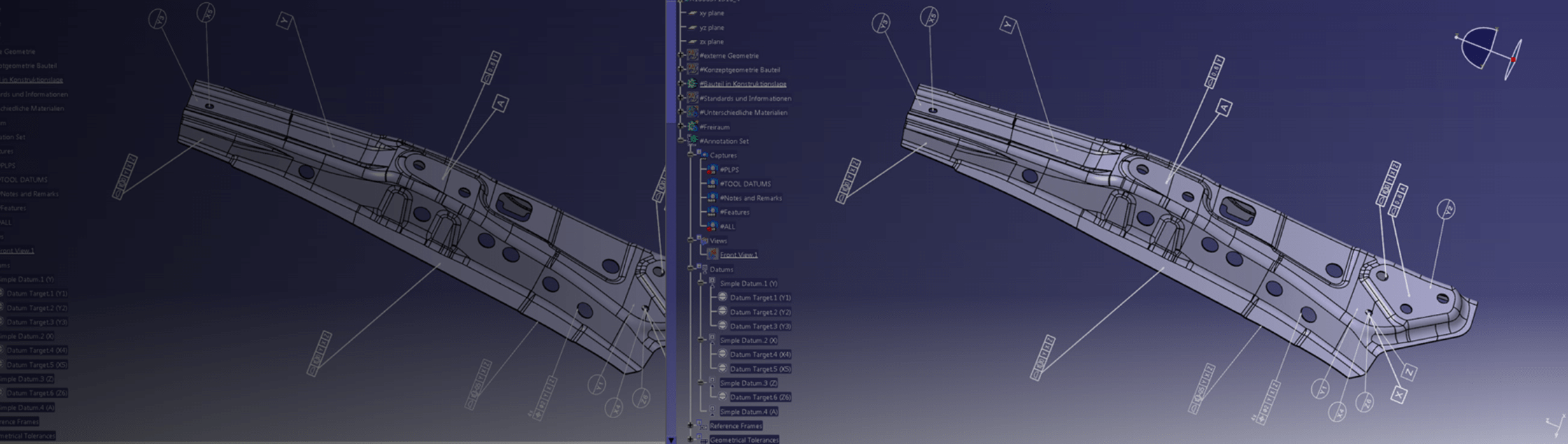Expand the #Konzeptgeometrie Bauteil node in right tree
The image size is (1568, 444).
[681, 69]
